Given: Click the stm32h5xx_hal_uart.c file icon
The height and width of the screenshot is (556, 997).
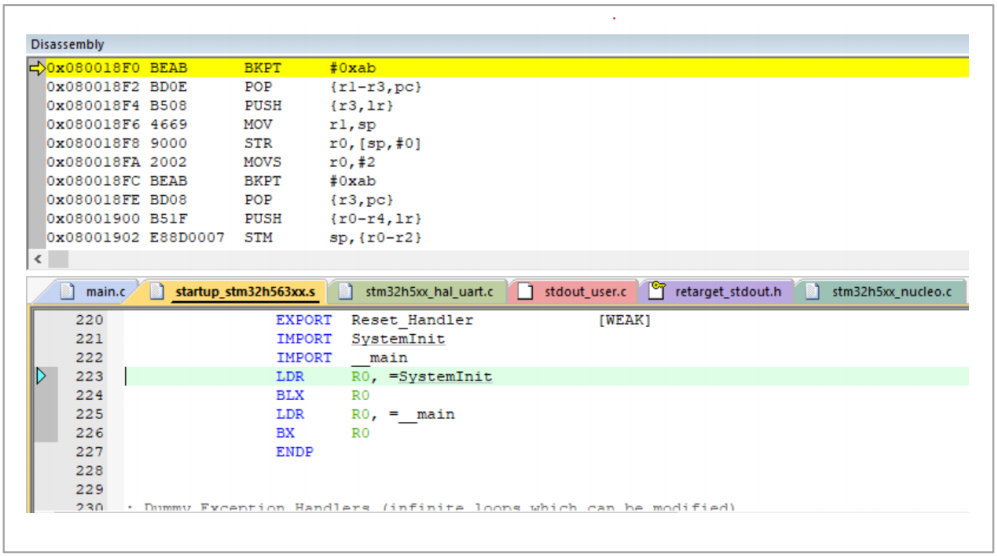Looking at the screenshot, I should pyautogui.click(x=345, y=291).
